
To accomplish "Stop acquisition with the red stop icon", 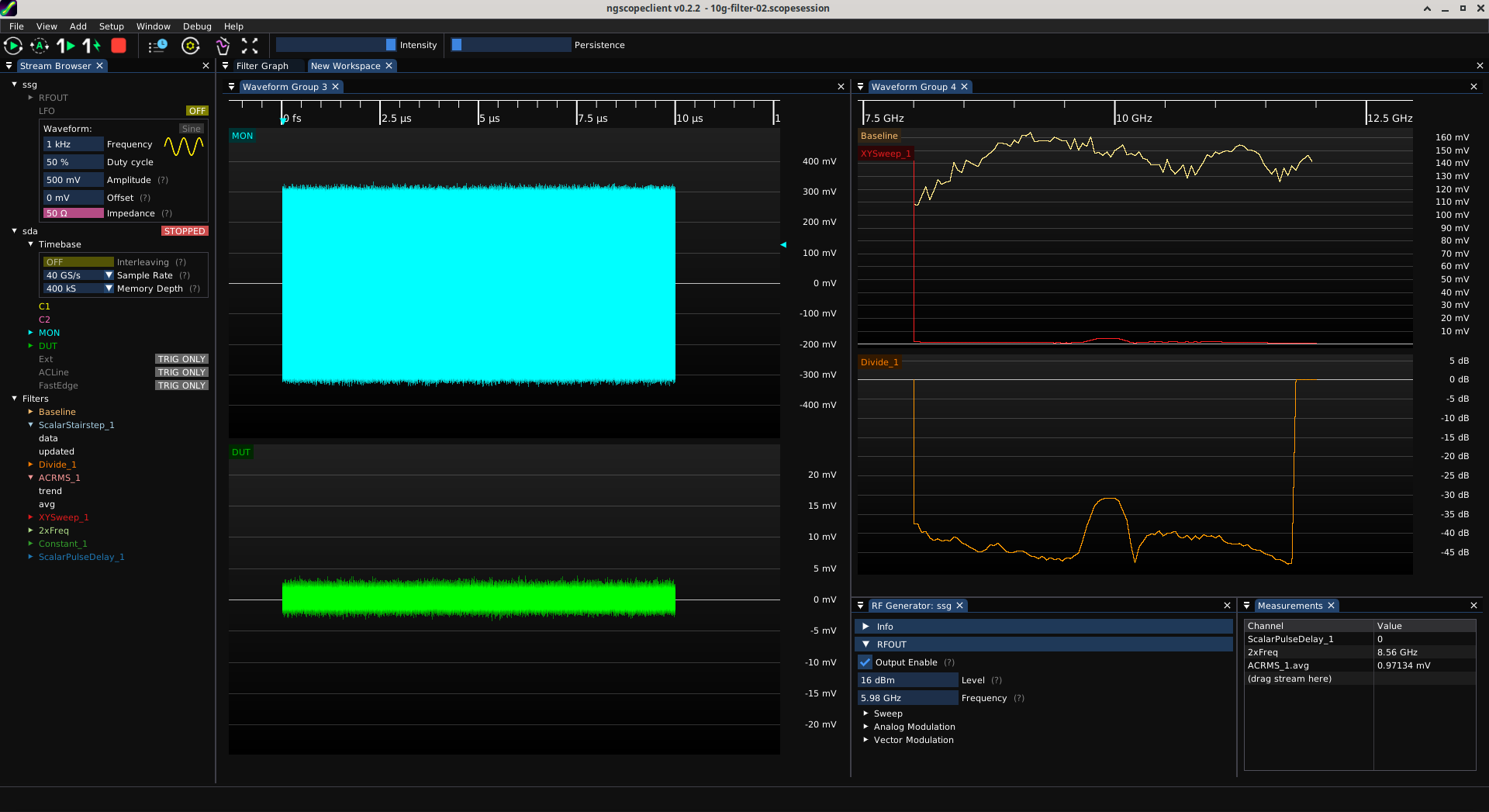I will [119, 46].
